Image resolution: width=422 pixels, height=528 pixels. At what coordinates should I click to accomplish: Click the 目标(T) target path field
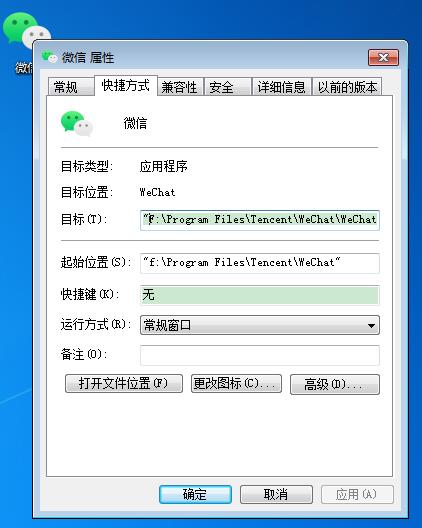260,220
